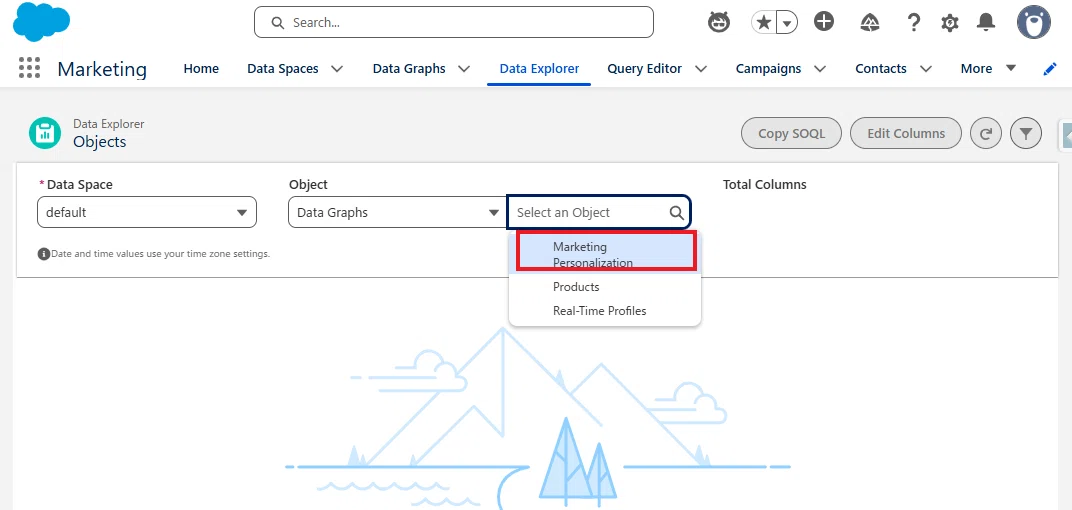Expand the Contacts tab chevron
Image resolution: width=1072 pixels, height=510 pixels.
[x=926, y=68]
